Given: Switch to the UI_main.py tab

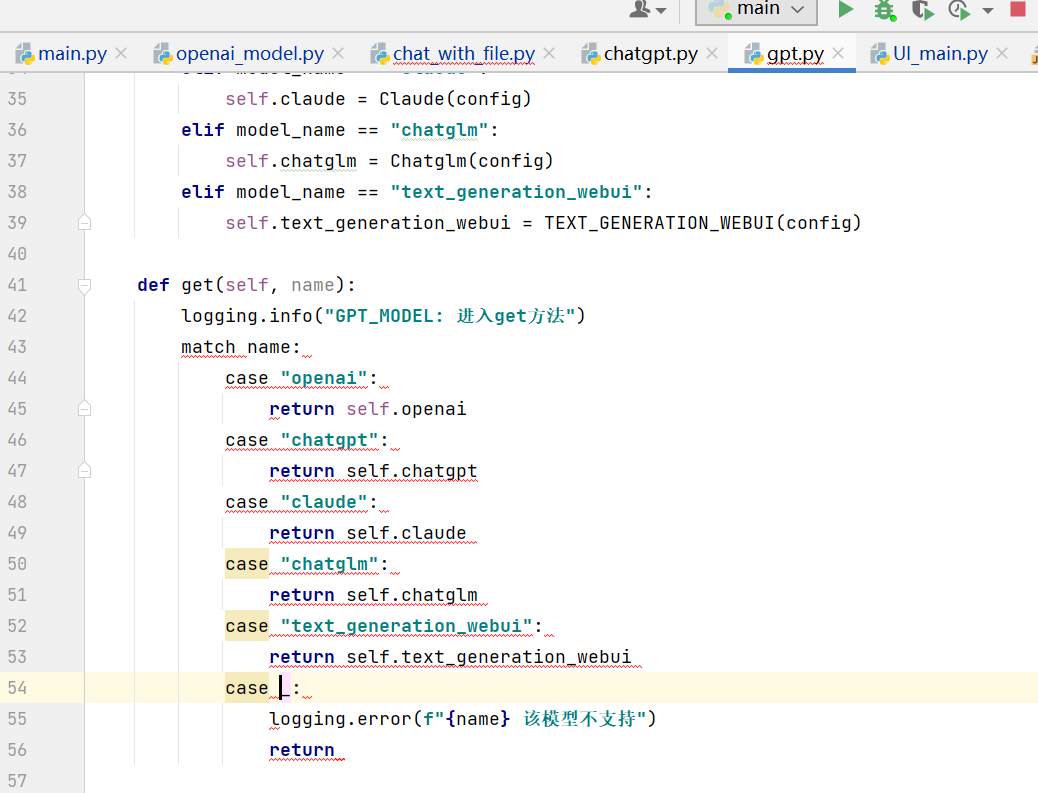Looking at the screenshot, I should (x=937, y=53).
